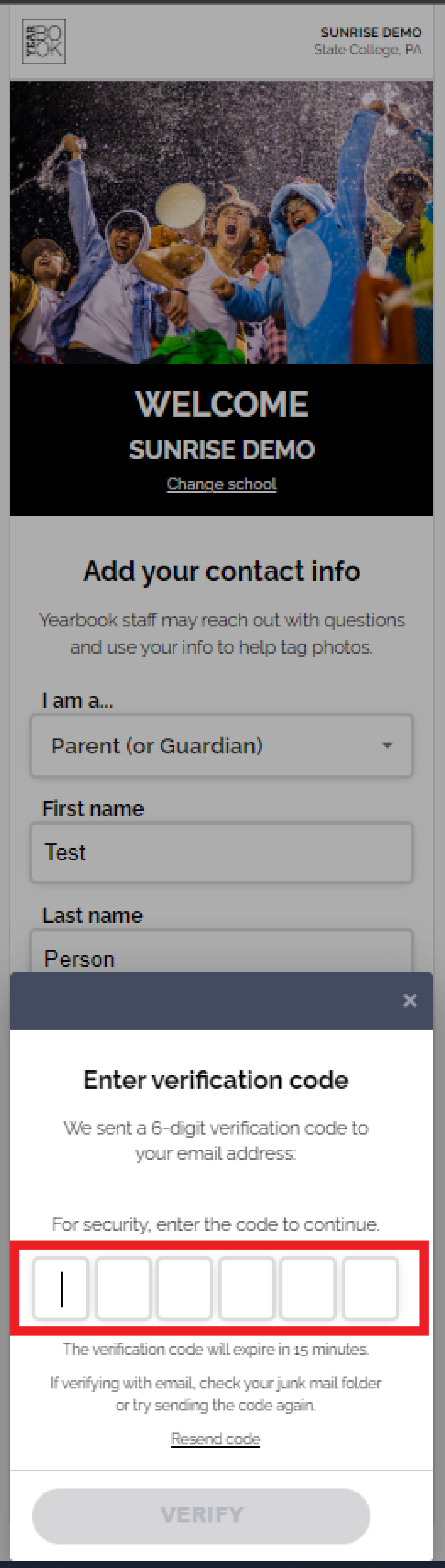Viewport: 445px width, 1568px height.
Task: Focus the second verification digit box
Action: click(123, 1289)
